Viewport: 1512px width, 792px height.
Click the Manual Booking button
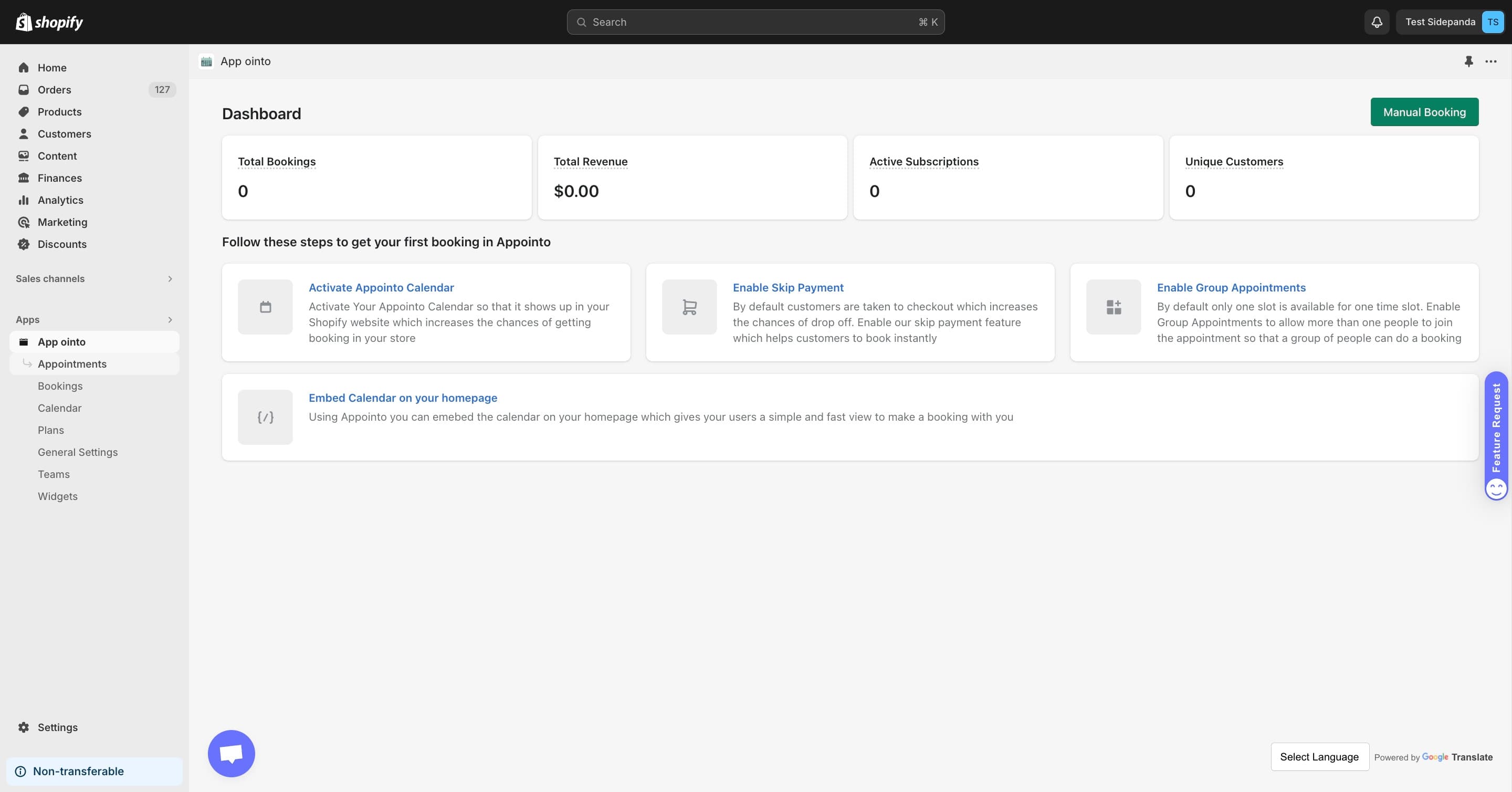coord(1424,112)
